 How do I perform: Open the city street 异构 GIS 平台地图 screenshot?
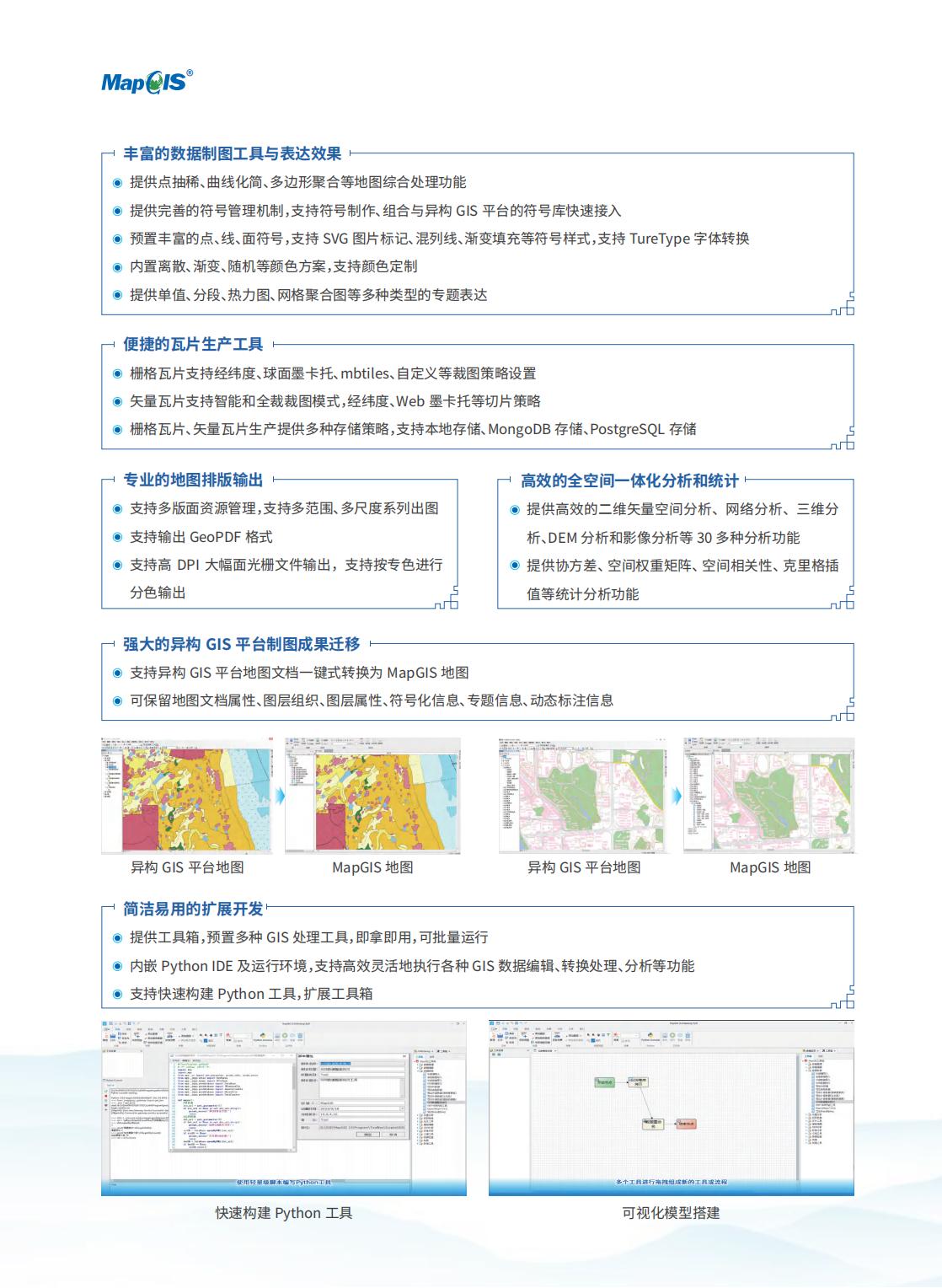(584, 796)
